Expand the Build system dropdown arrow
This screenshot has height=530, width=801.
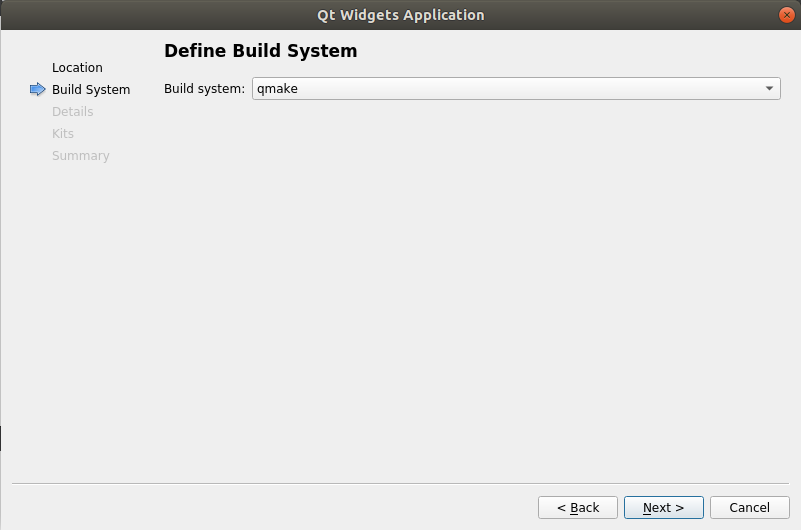[769, 89]
